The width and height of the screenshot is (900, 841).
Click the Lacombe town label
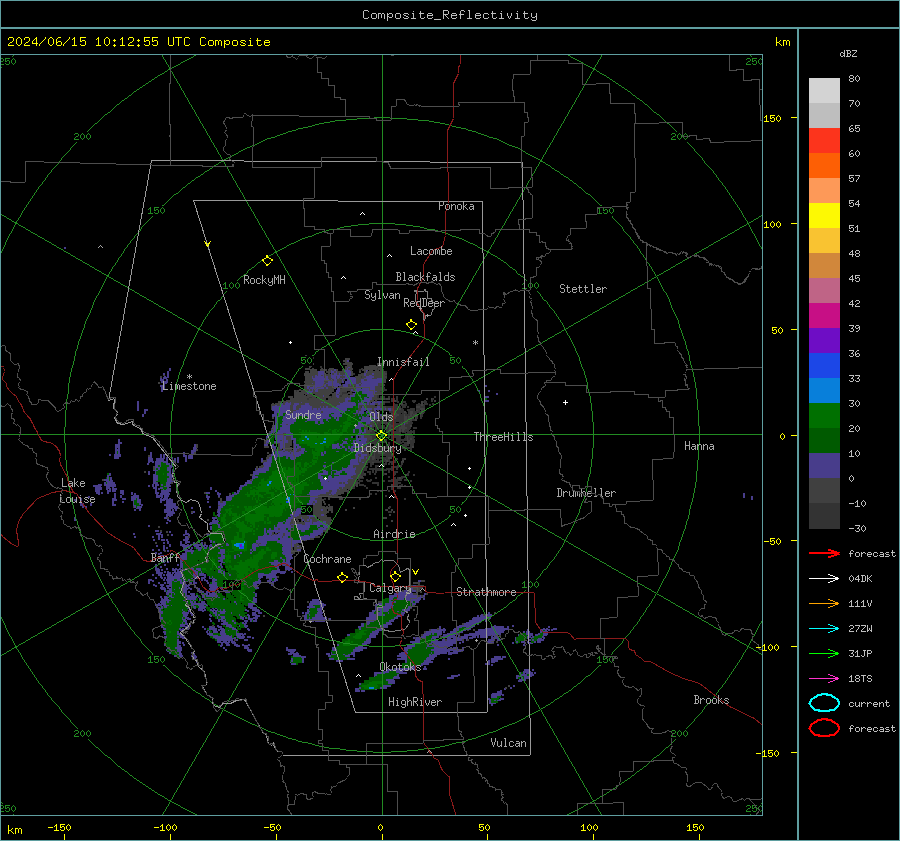431,251
